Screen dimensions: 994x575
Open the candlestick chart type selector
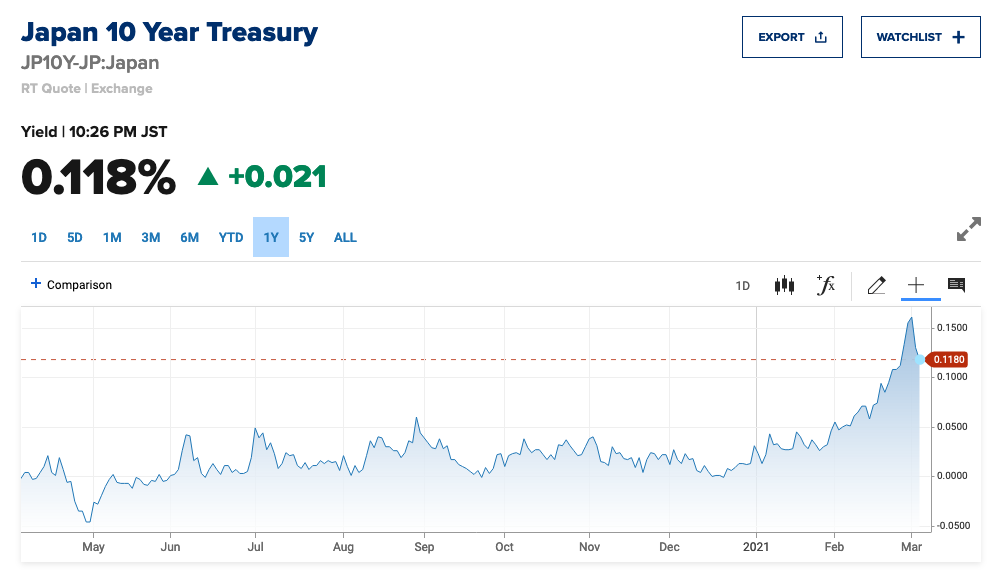point(784,285)
